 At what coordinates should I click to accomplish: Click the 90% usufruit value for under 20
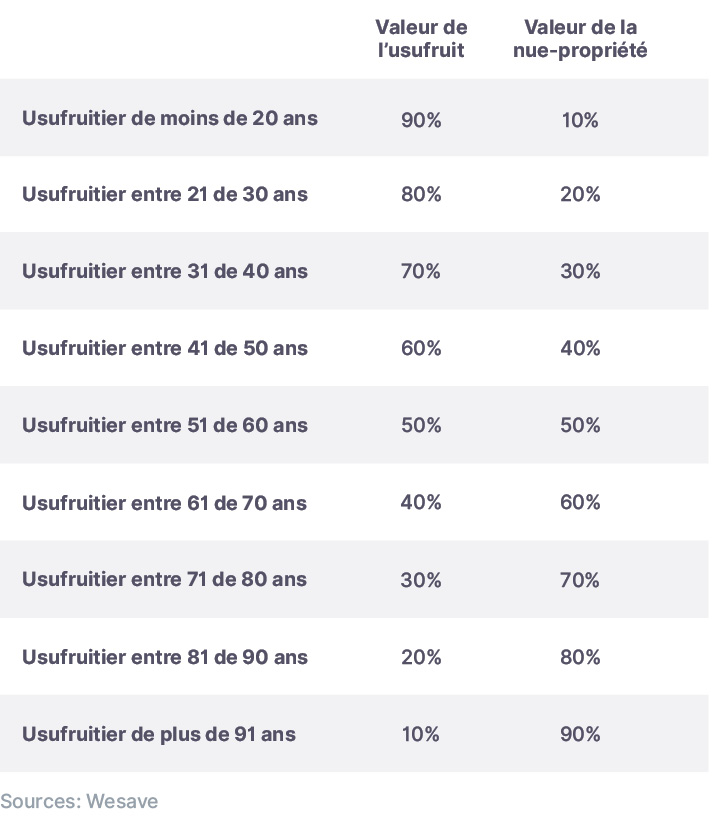(421, 120)
